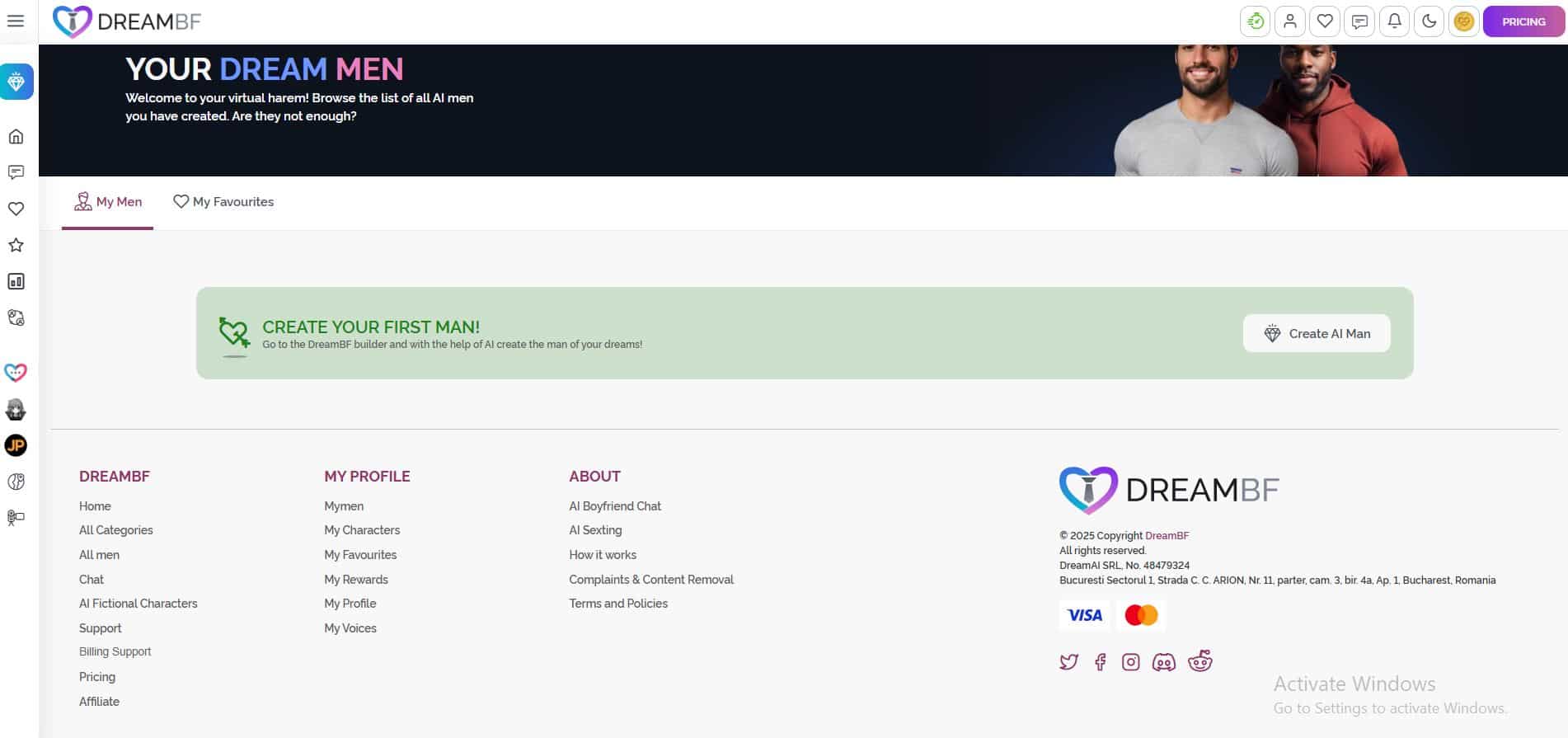Open the Facebook icon in the footer
This screenshot has height=738, width=1568.
pos(1100,662)
